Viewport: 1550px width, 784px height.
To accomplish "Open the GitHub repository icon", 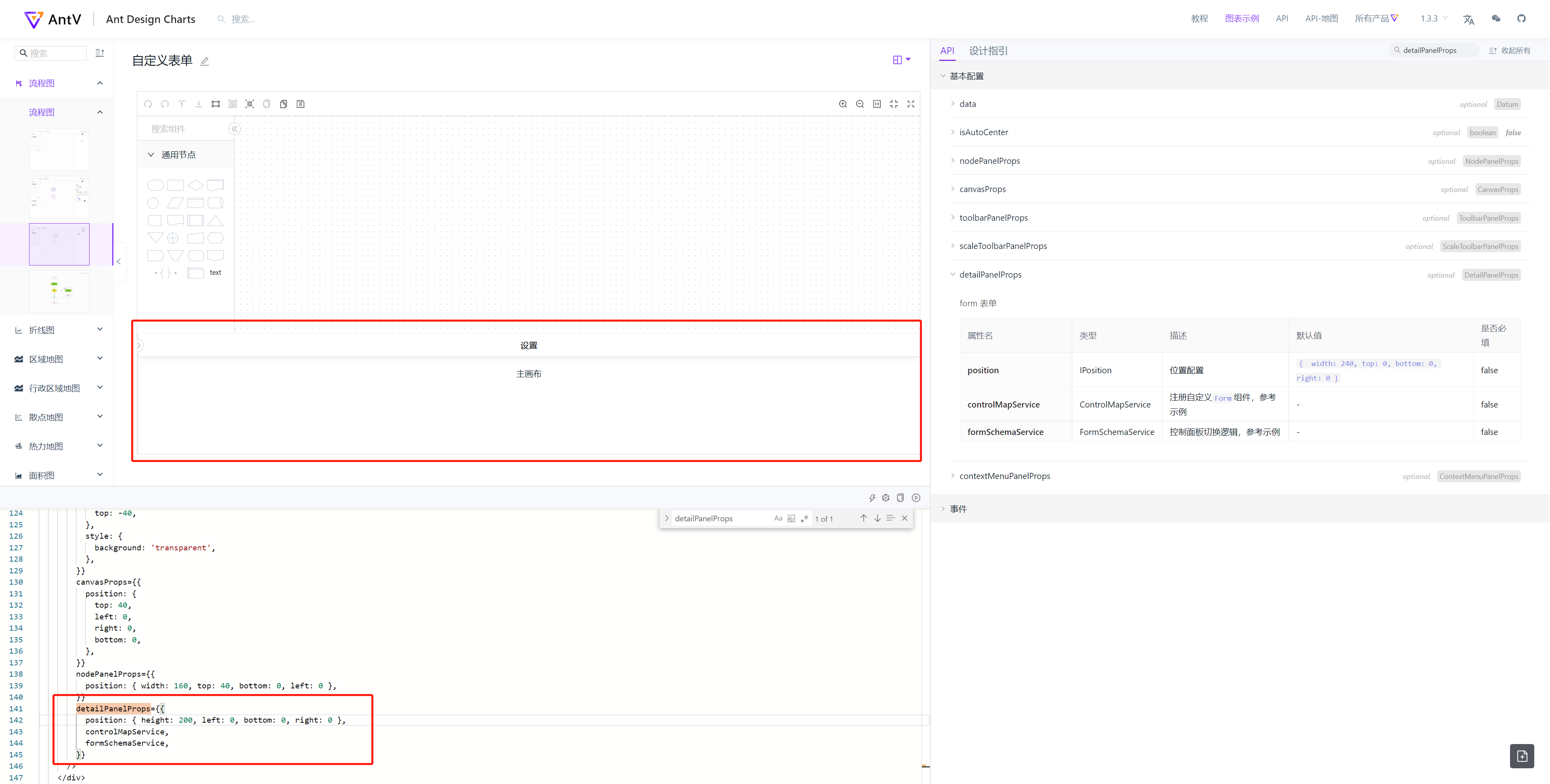I will (x=1521, y=19).
